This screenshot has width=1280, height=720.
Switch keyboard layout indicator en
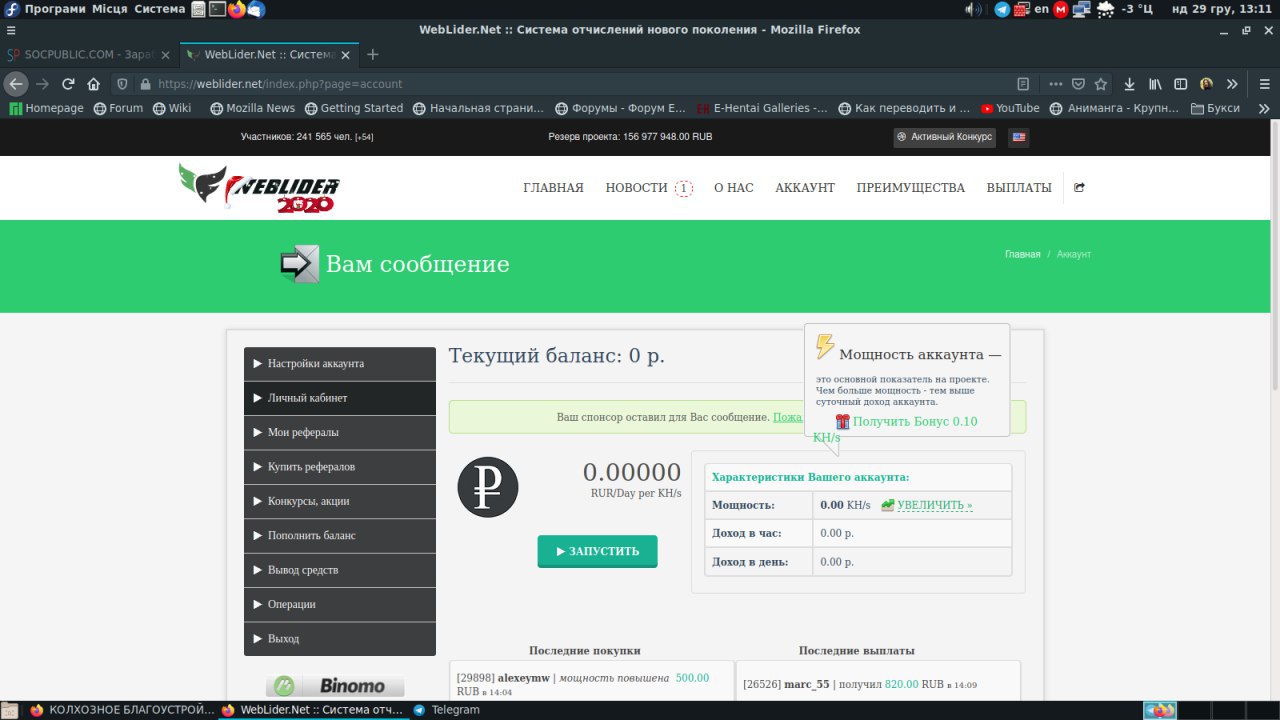(1041, 9)
